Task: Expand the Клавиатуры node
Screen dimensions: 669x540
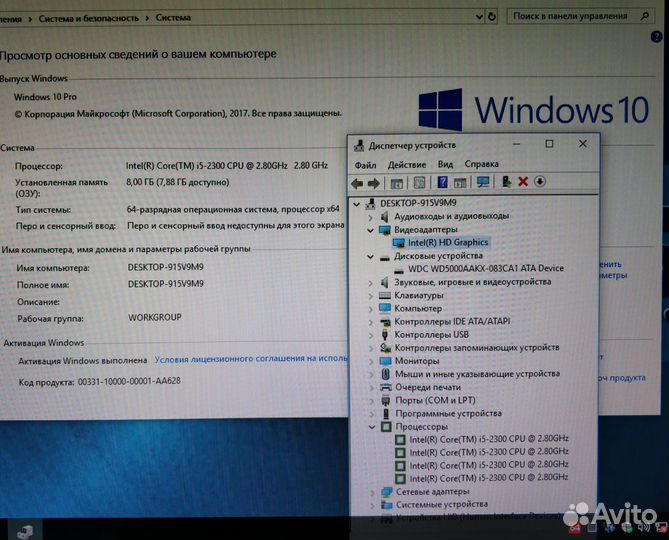Action: click(370, 296)
